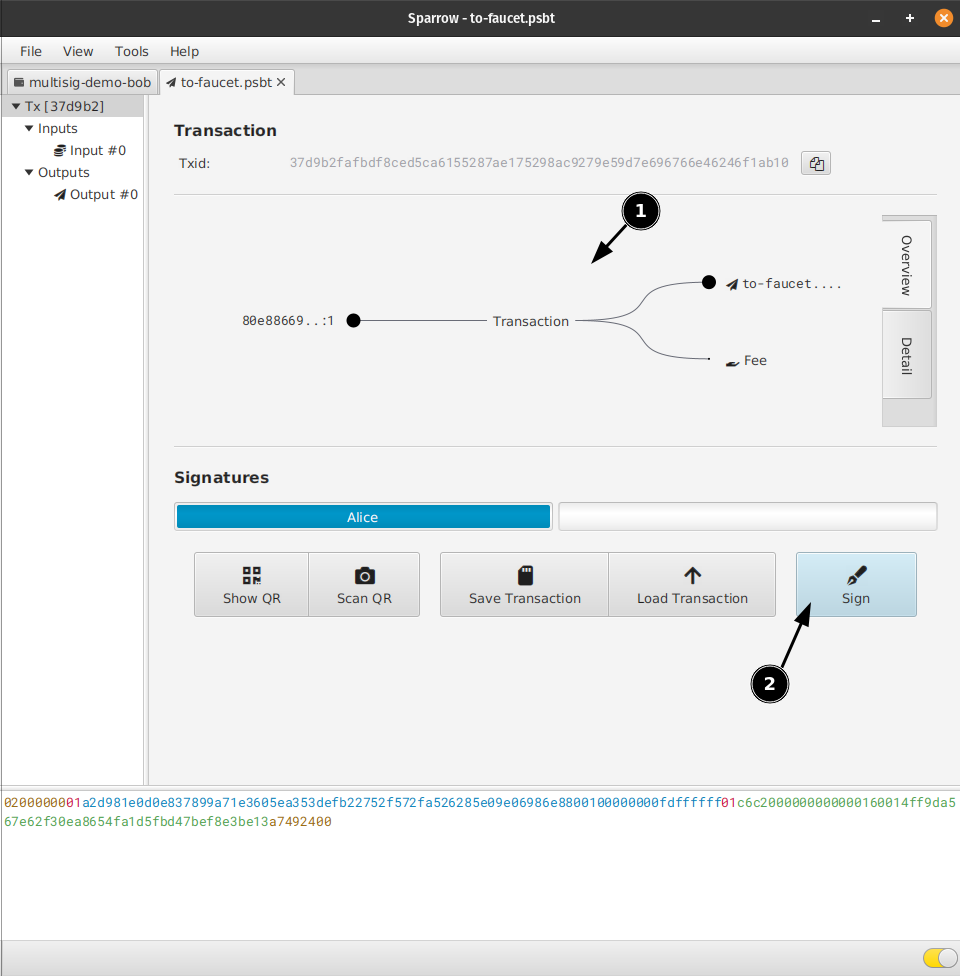The height and width of the screenshot is (976, 960).
Task: Click the Show QR button label
Action: pos(252,598)
